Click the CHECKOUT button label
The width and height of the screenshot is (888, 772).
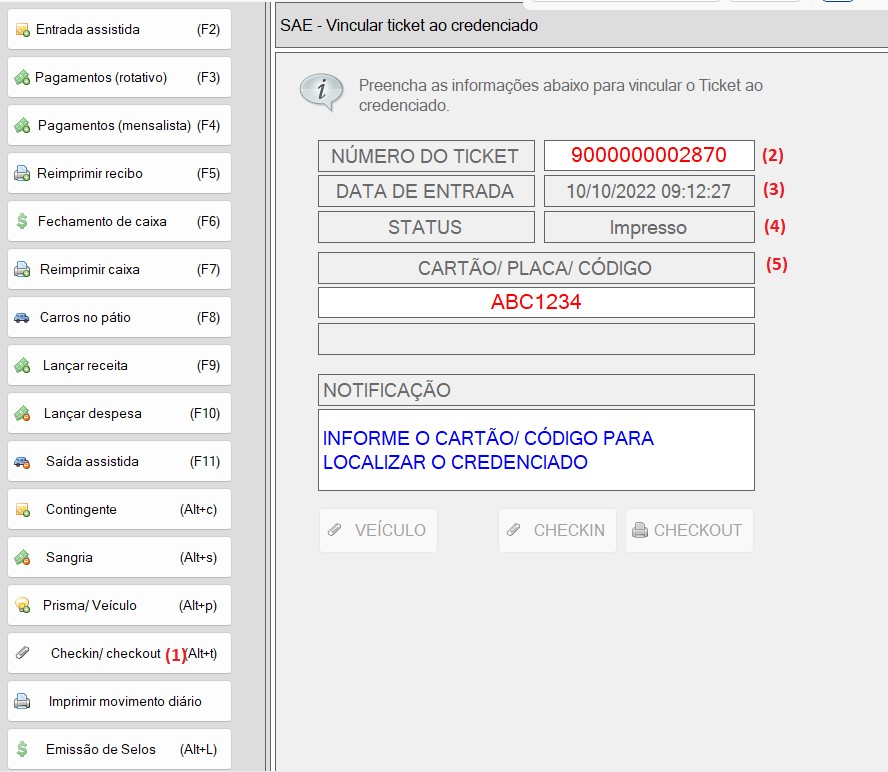point(698,530)
